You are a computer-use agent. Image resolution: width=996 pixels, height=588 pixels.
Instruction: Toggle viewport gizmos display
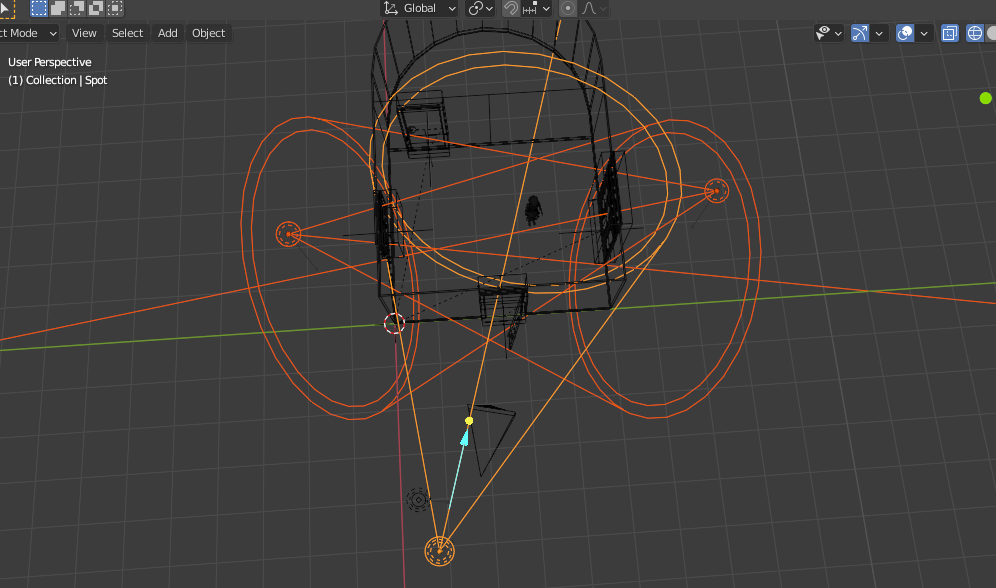pos(859,33)
